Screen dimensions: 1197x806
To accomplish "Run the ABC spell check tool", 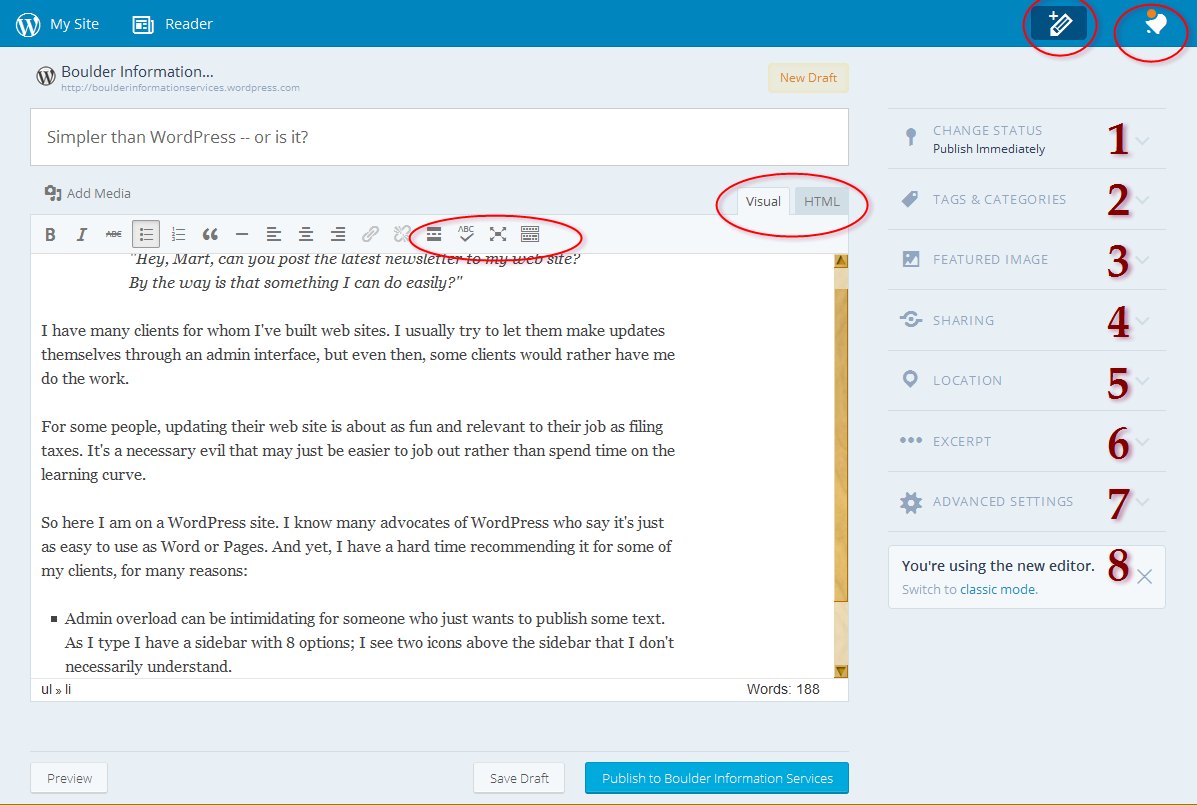I will [466, 234].
